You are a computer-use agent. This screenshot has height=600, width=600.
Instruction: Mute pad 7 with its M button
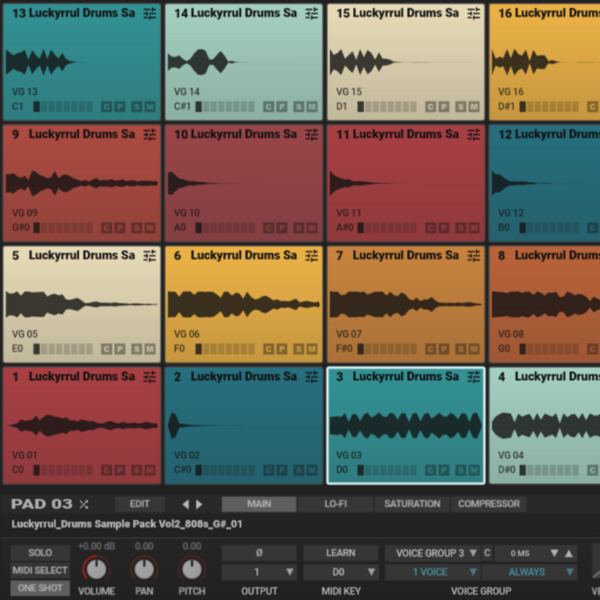point(474,349)
